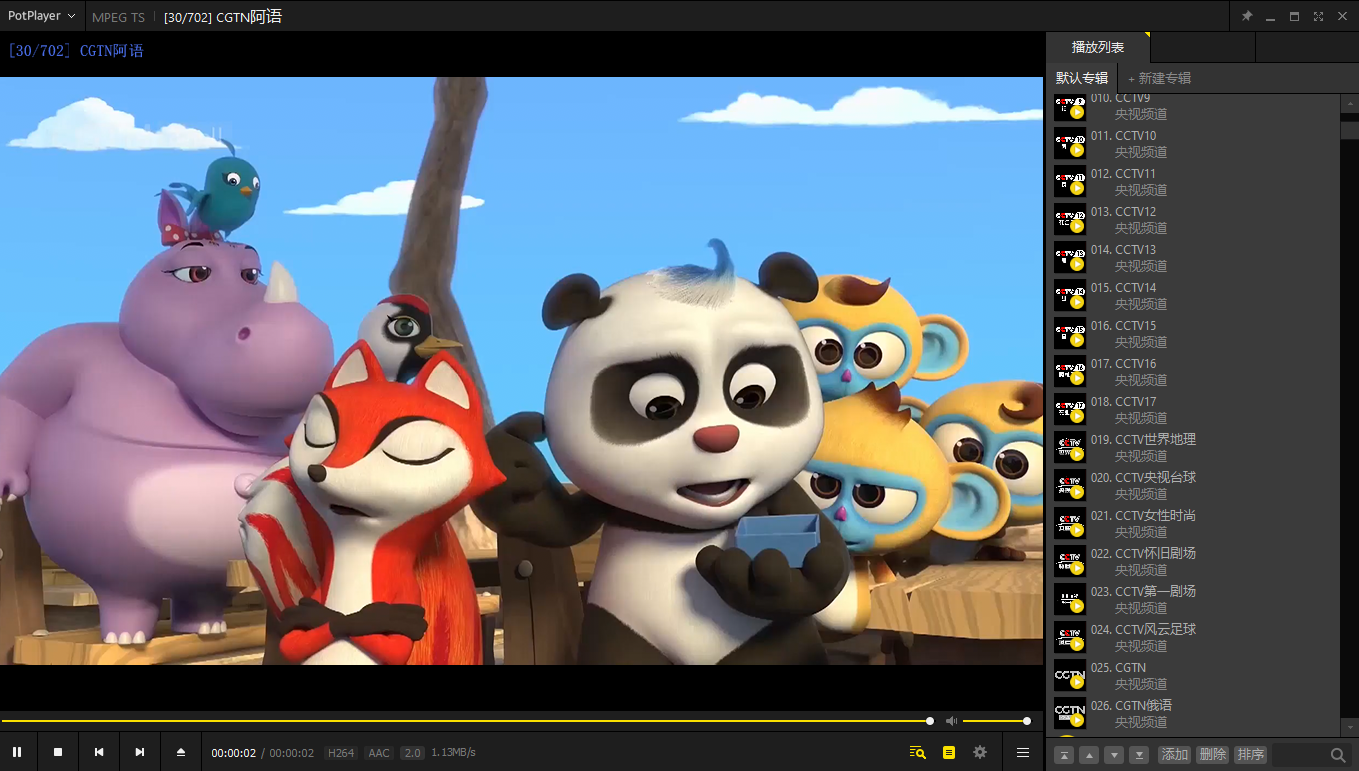Create a new album with 新建专辑
This screenshot has height=771, width=1359.
click(1159, 78)
